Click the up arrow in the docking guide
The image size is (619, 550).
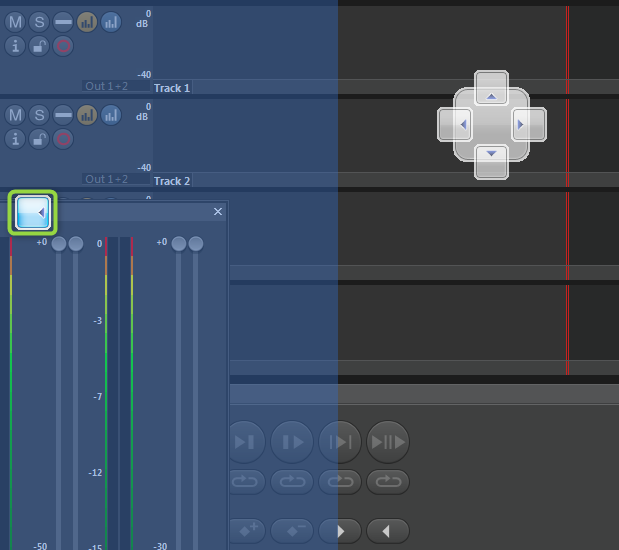click(x=491, y=94)
